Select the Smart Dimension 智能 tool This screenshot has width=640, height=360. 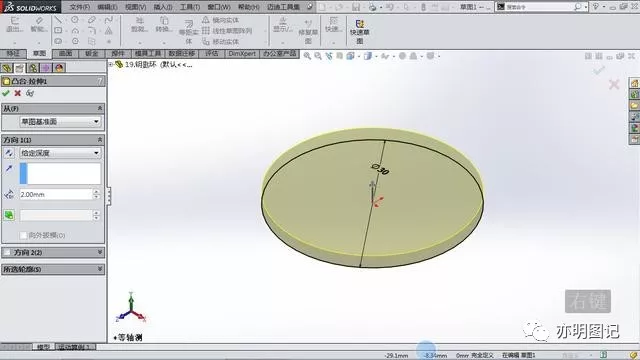coord(39,24)
